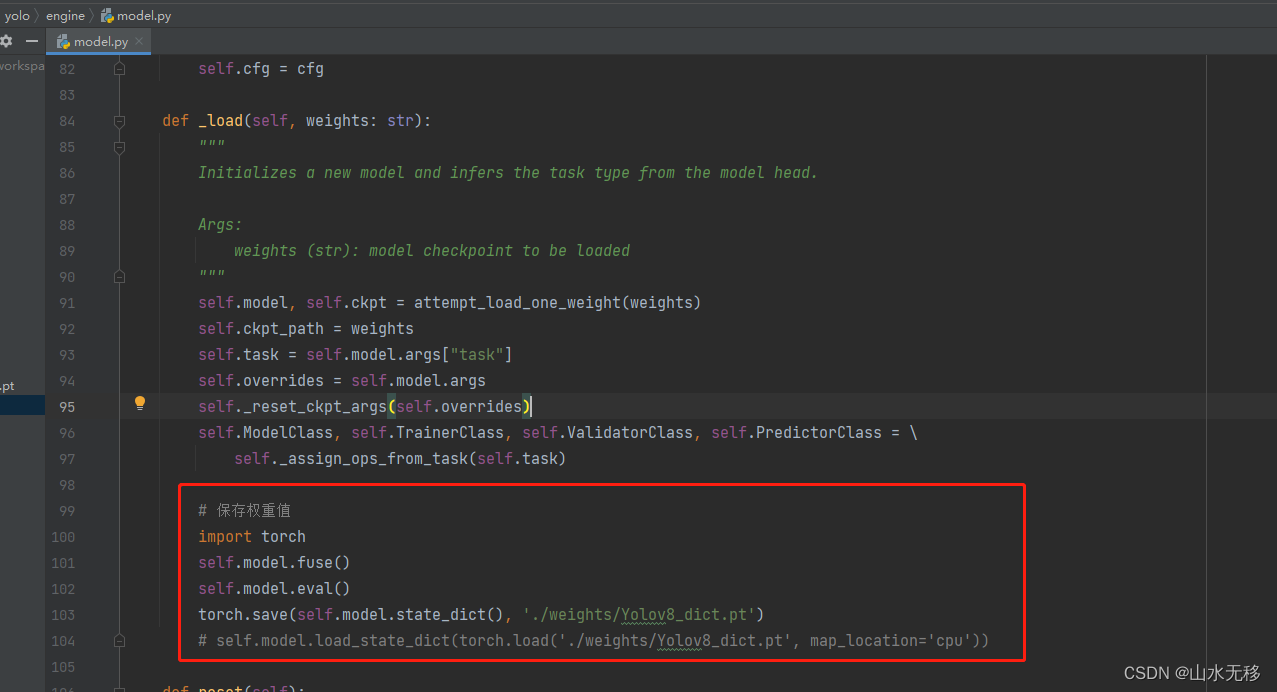
Task: Click 'self.model.eval()' line
Action: point(274,589)
